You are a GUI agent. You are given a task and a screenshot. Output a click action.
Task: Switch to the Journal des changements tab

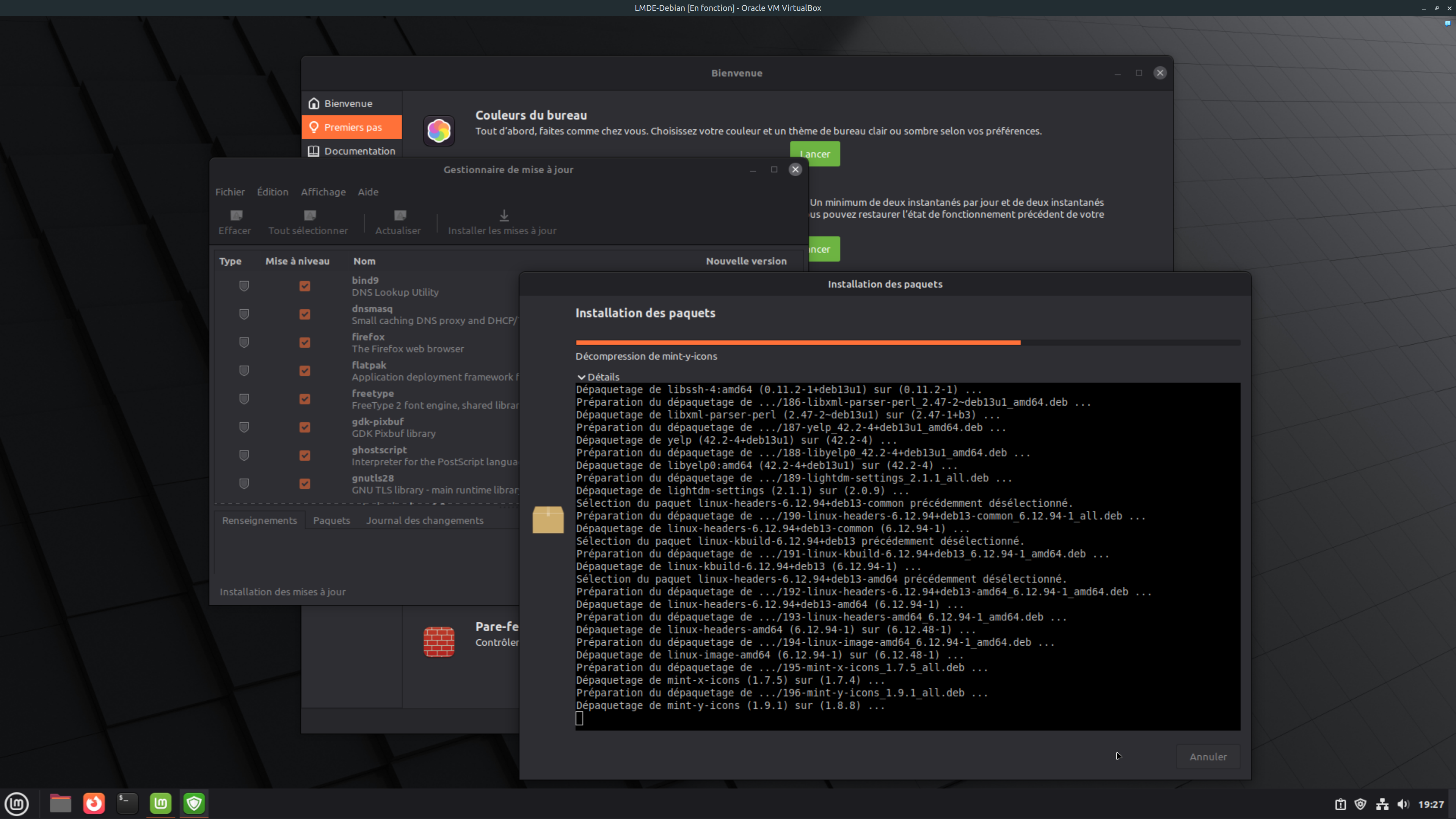(x=425, y=521)
